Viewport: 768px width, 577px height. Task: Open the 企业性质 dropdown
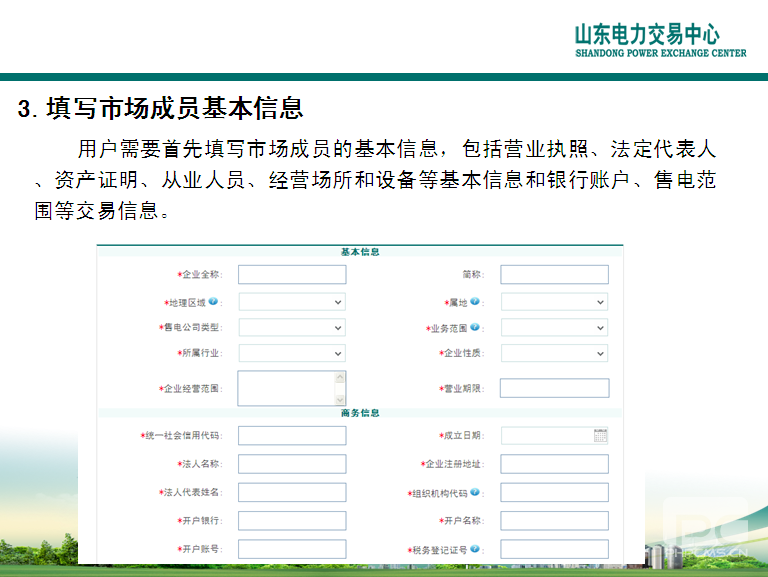click(554, 353)
